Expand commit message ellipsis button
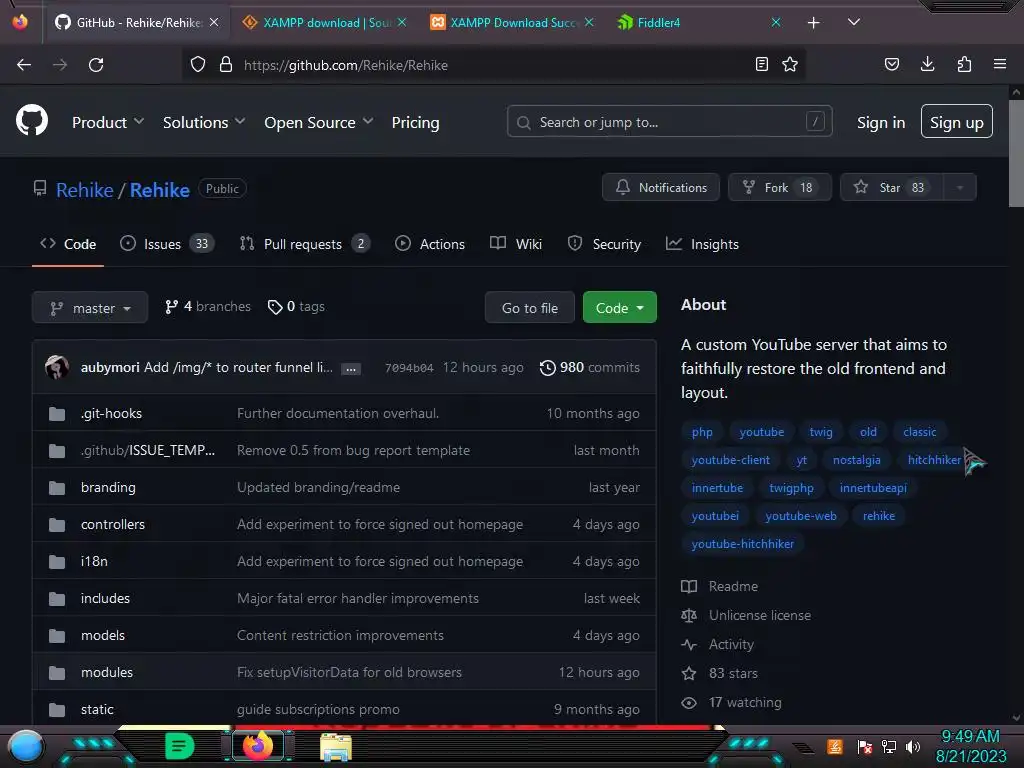 pyautogui.click(x=351, y=369)
